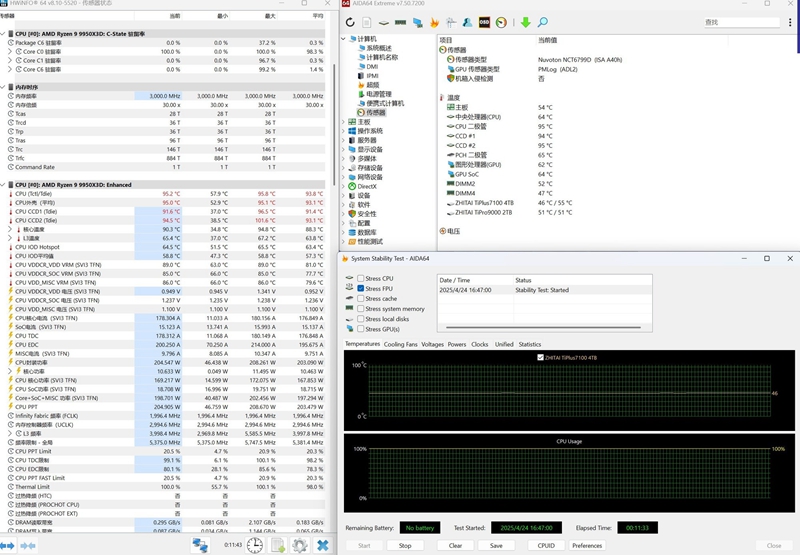Enable Stress system memory checkbox
The width and height of the screenshot is (800, 555).
(361, 309)
